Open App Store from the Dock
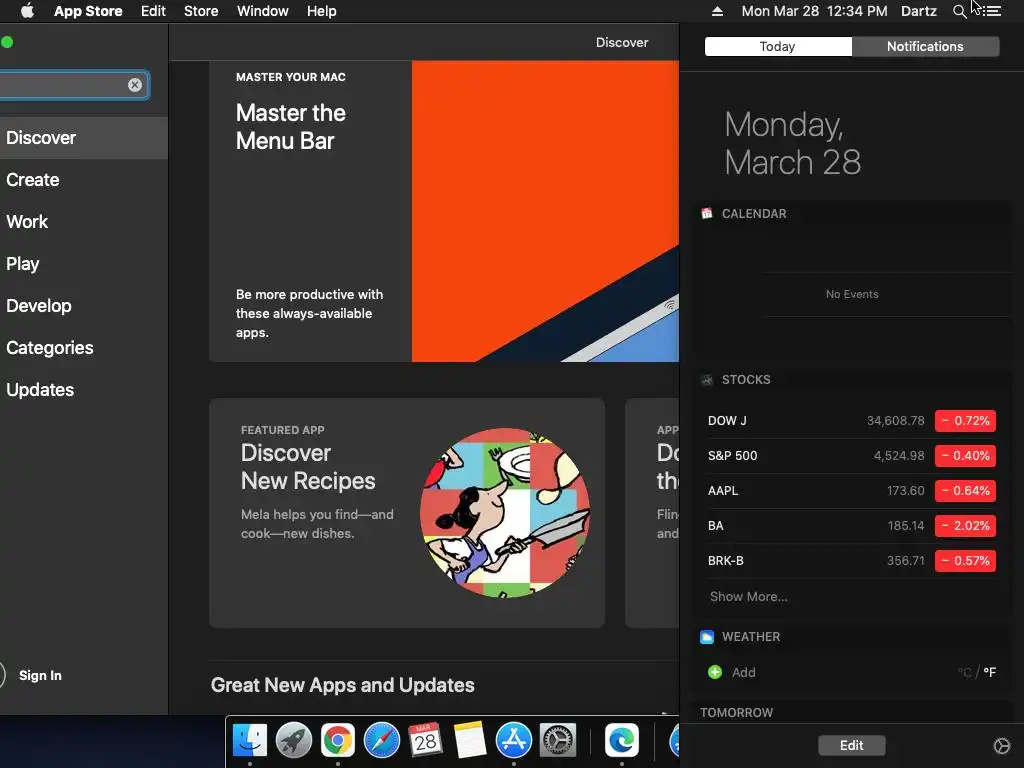Screen dimensions: 1024x768 coord(514,740)
